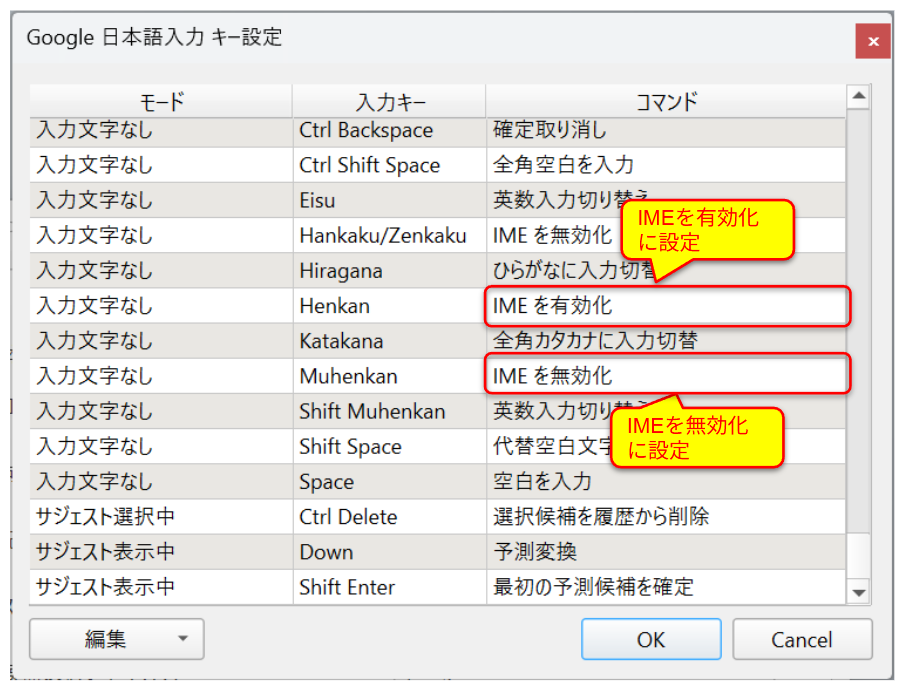The width and height of the screenshot is (903, 690).
Task: Select the 空白を入力 command cell
Action: click(666, 483)
